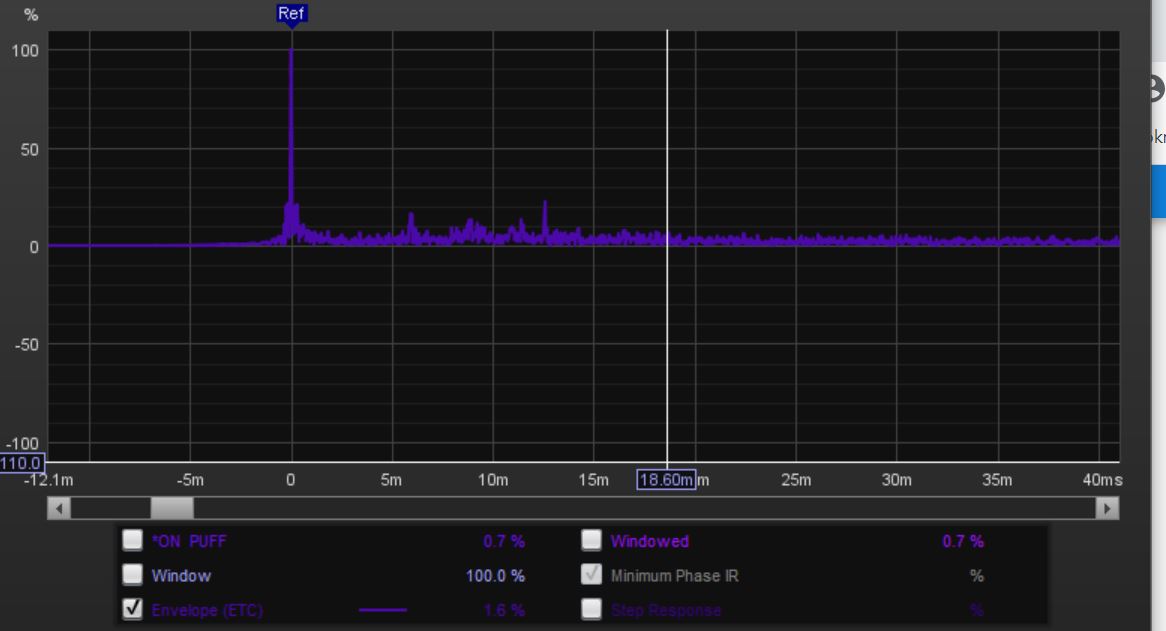Enable the Windowed trace checkbox

point(592,541)
